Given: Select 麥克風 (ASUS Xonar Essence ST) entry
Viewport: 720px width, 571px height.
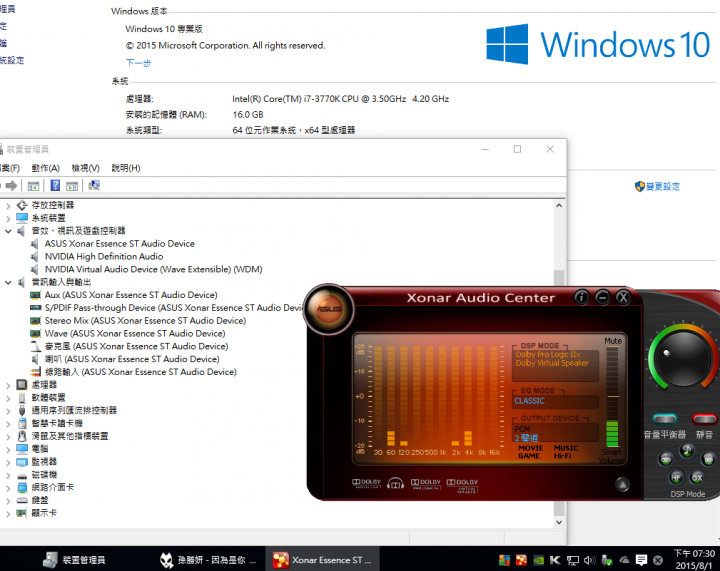Looking at the screenshot, I should tap(136, 347).
